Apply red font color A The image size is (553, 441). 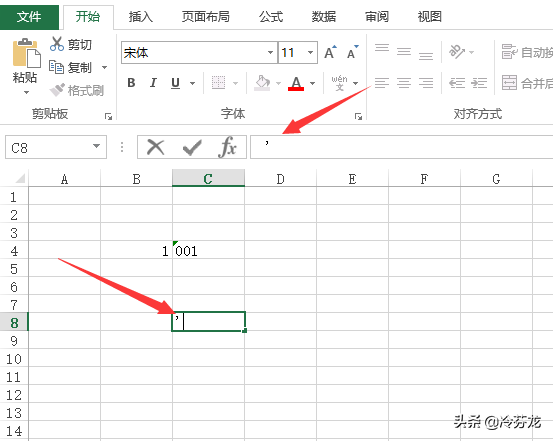click(x=296, y=83)
